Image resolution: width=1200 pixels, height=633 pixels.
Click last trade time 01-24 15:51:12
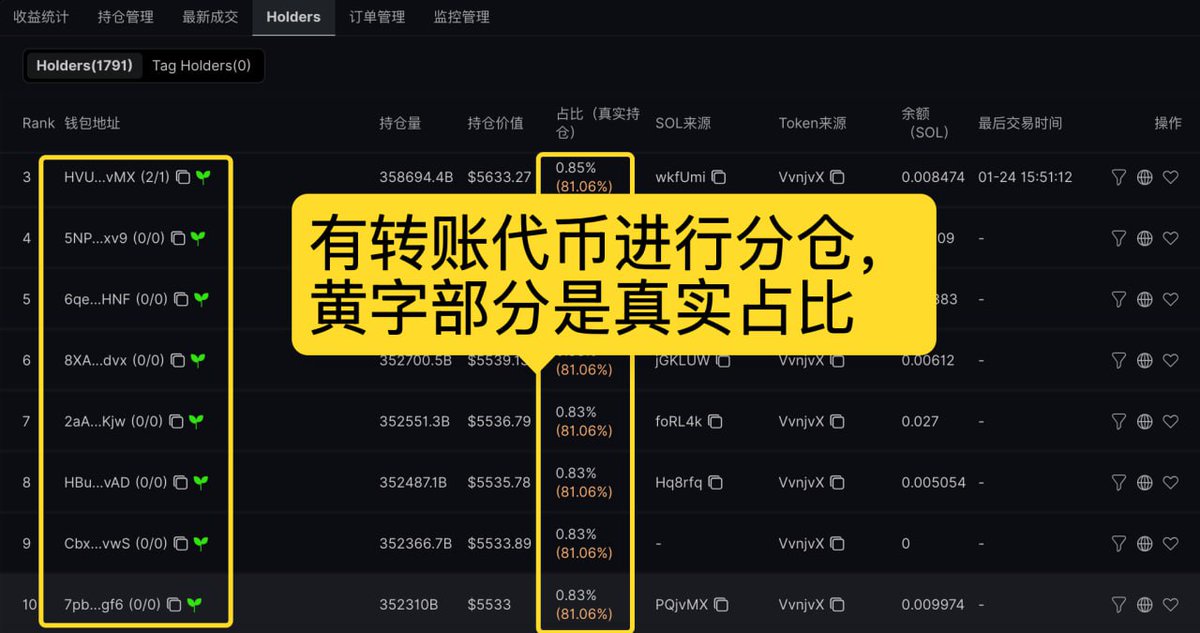pyautogui.click(x=1025, y=177)
